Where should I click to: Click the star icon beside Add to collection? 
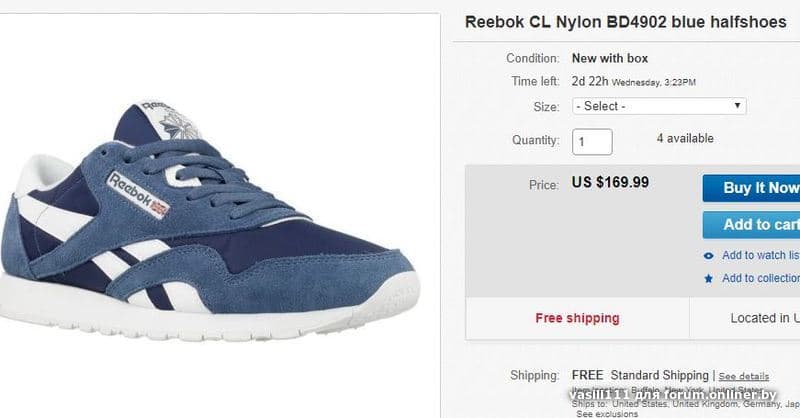tap(709, 279)
